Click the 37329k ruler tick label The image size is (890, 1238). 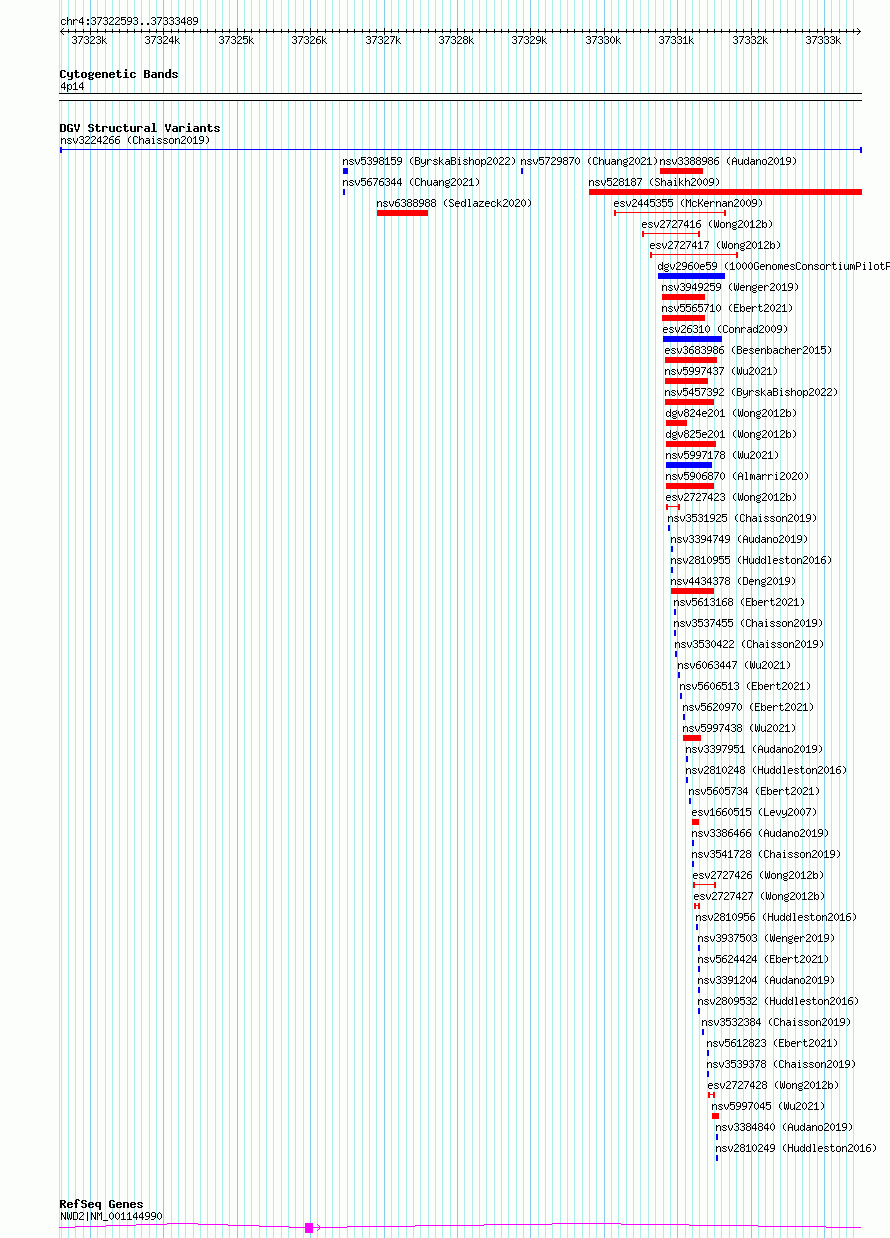(529, 40)
